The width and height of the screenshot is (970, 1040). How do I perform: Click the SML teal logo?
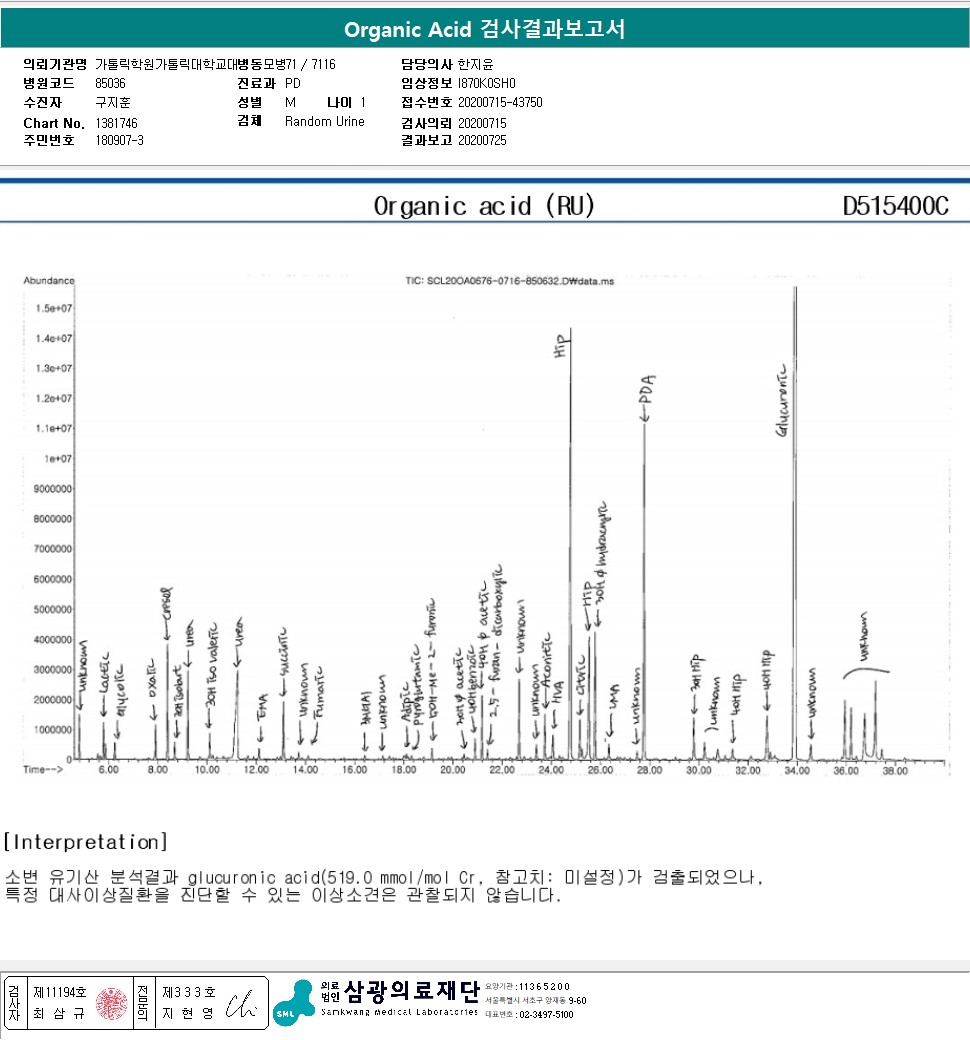[x=293, y=1002]
